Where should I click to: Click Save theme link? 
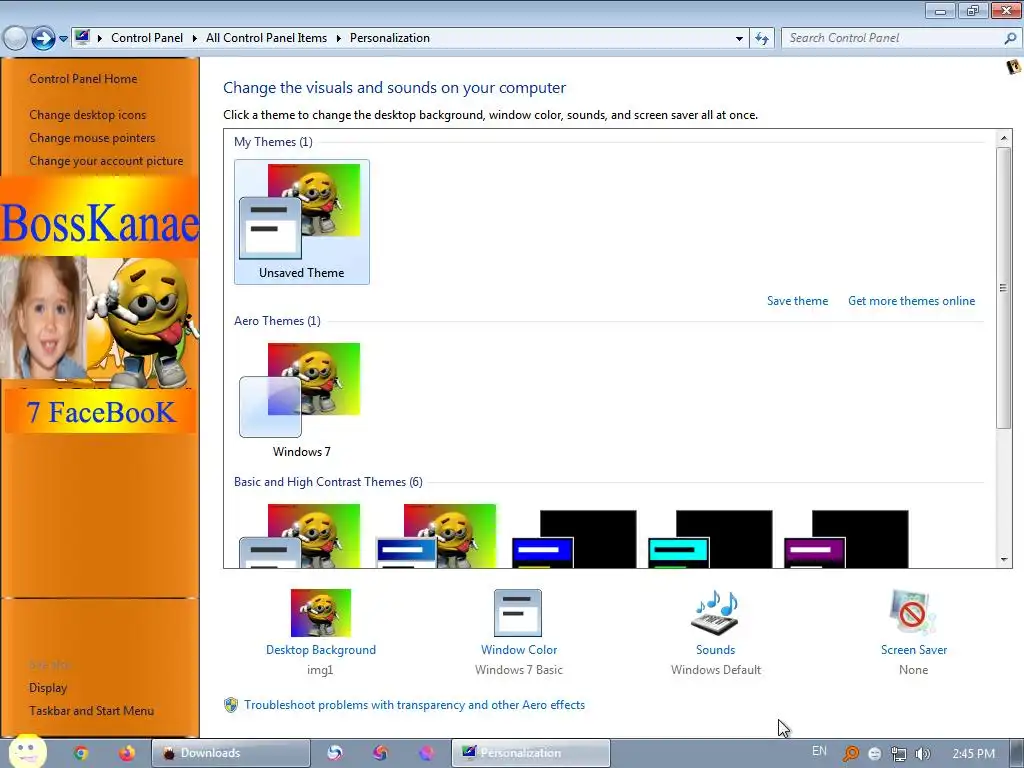click(797, 301)
